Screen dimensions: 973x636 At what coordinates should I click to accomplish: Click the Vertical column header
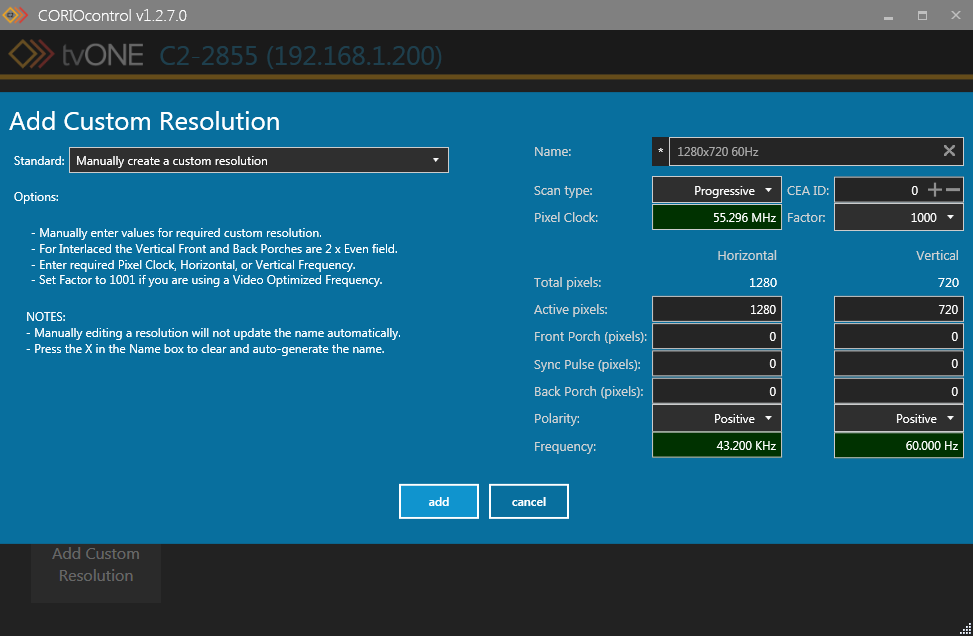937,255
